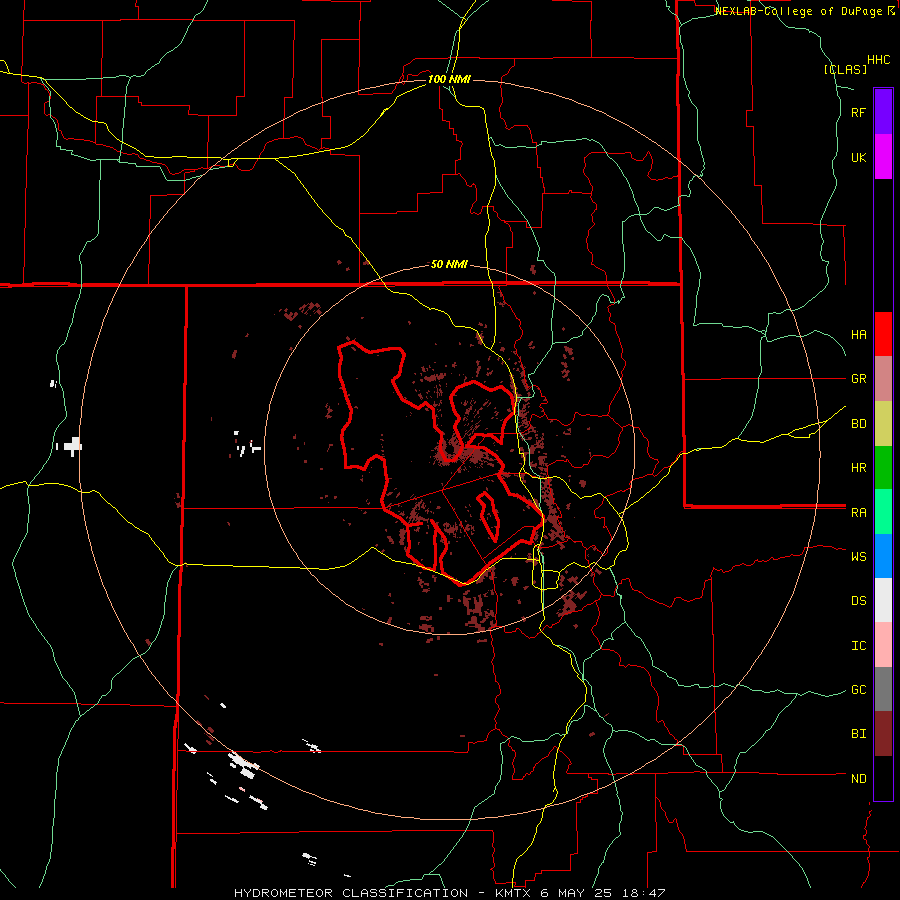Select the IC light pink legend swatch

point(883,645)
